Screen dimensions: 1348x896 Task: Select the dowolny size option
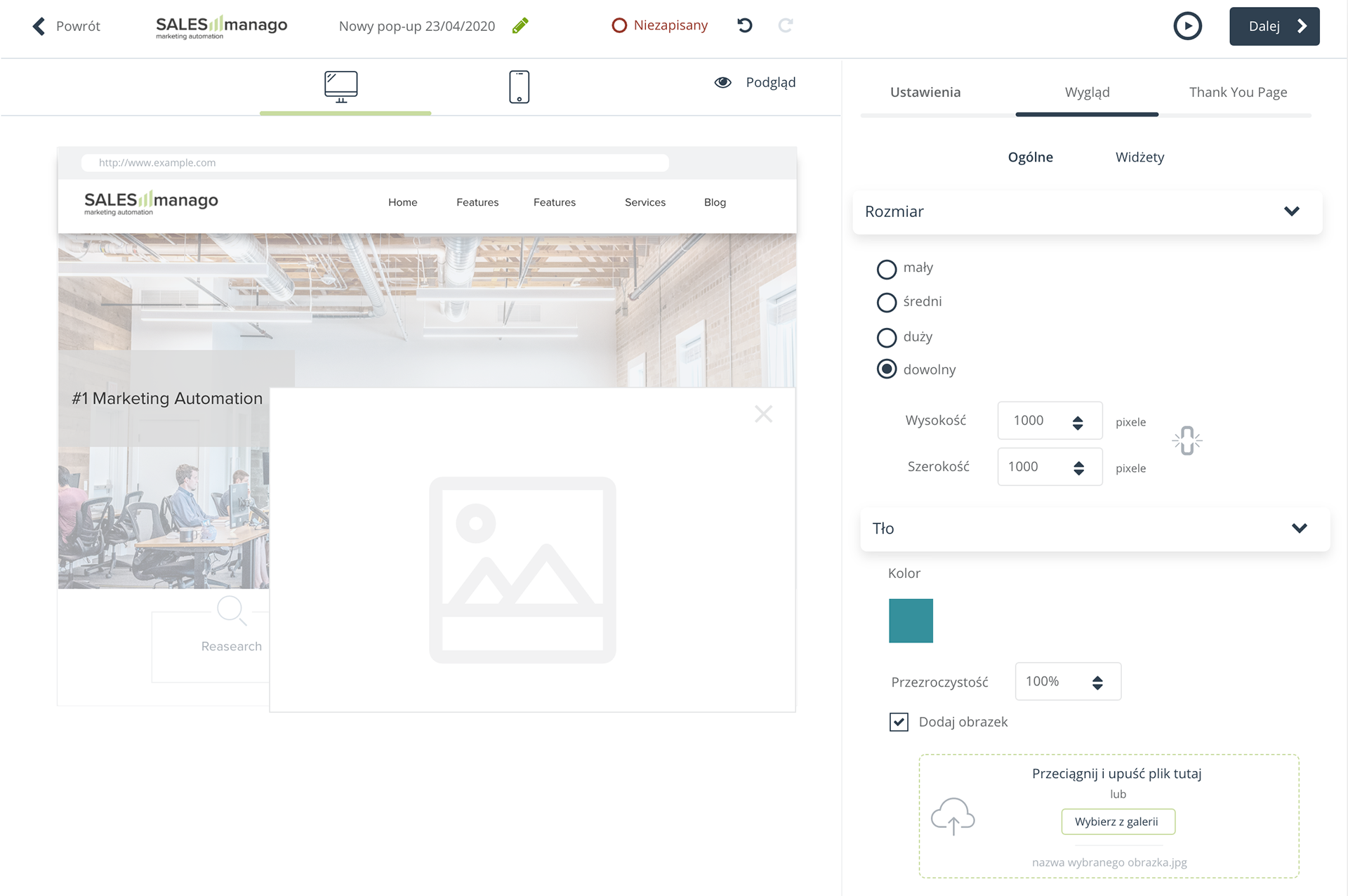(887, 369)
